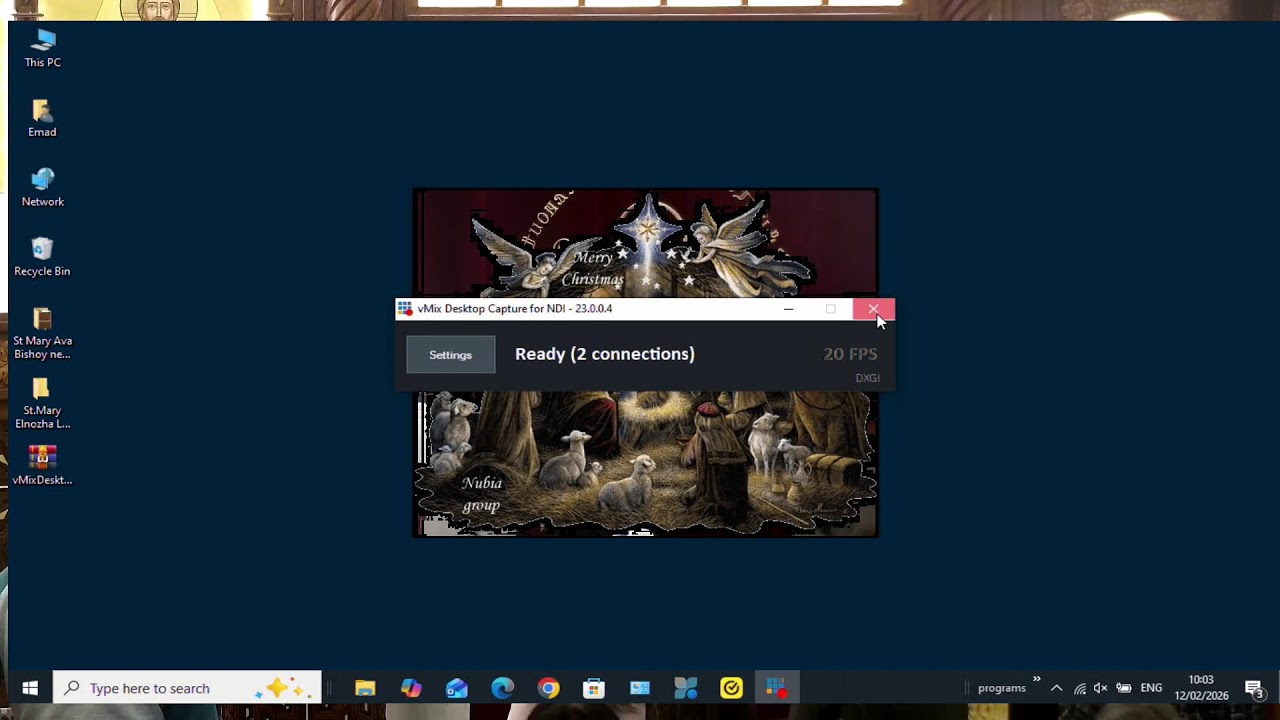Image resolution: width=1280 pixels, height=720 pixels.
Task: Select the St.Mary Elnozha folder
Action: point(42,404)
